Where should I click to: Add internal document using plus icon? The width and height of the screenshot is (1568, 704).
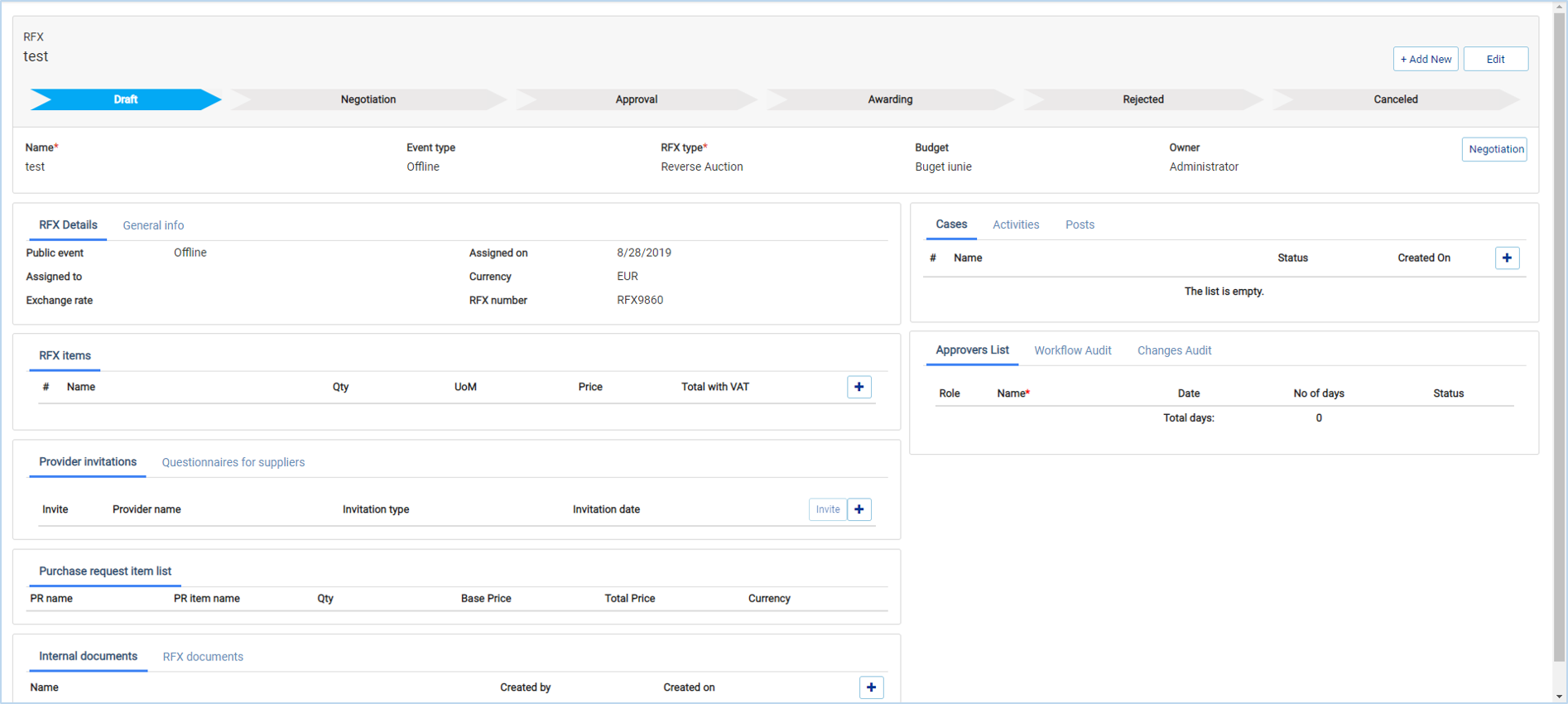pos(870,687)
